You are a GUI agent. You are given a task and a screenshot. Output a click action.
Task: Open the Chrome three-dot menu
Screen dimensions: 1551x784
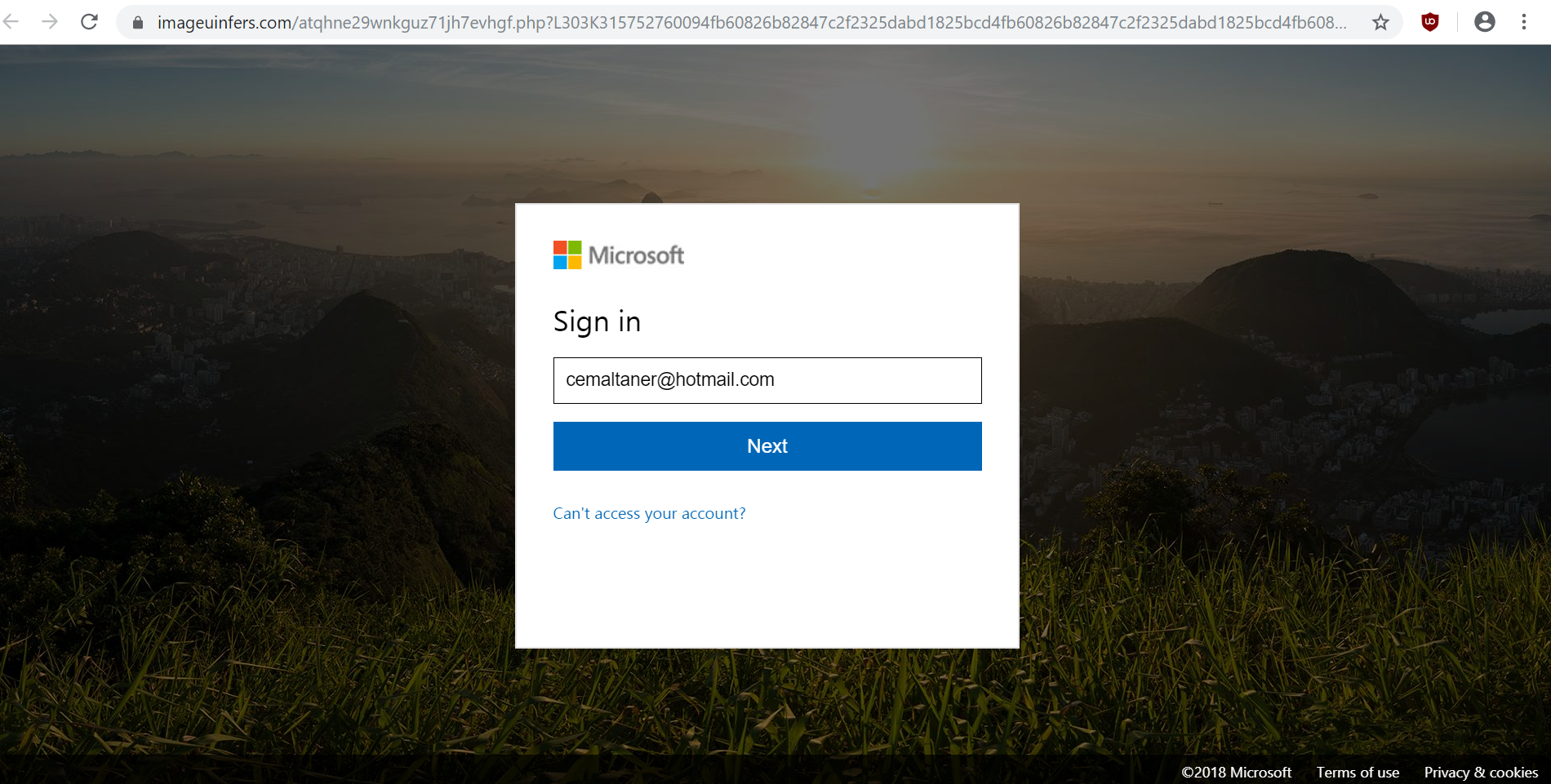pyautogui.click(x=1524, y=22)
